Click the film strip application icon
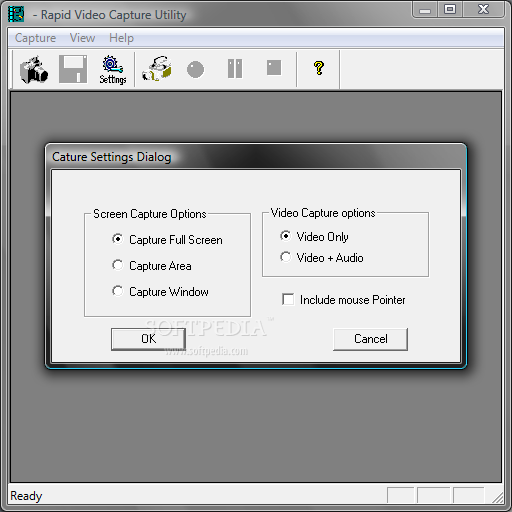512x512 pixels. click(x=16, y=14)
